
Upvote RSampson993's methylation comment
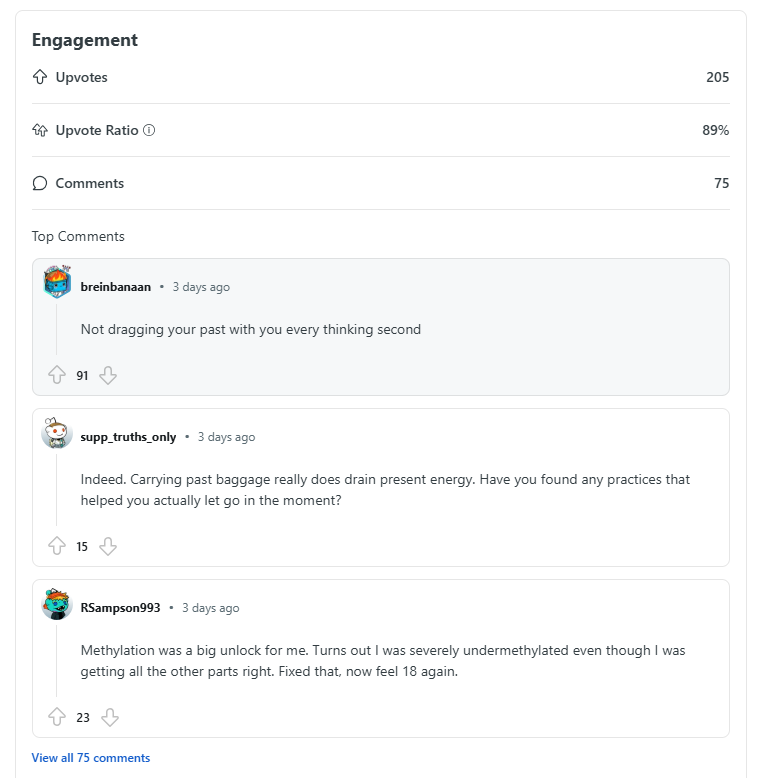57,717
